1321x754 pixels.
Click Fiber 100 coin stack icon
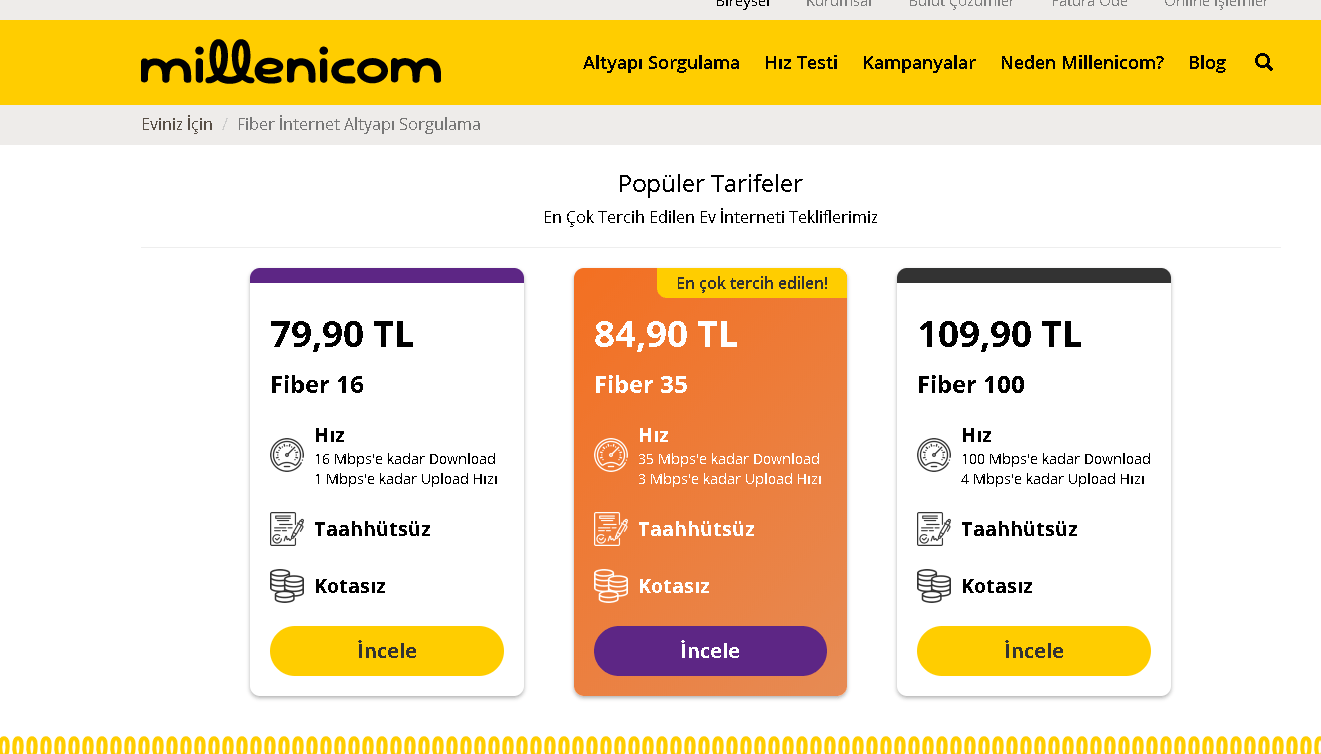[934, 586]
